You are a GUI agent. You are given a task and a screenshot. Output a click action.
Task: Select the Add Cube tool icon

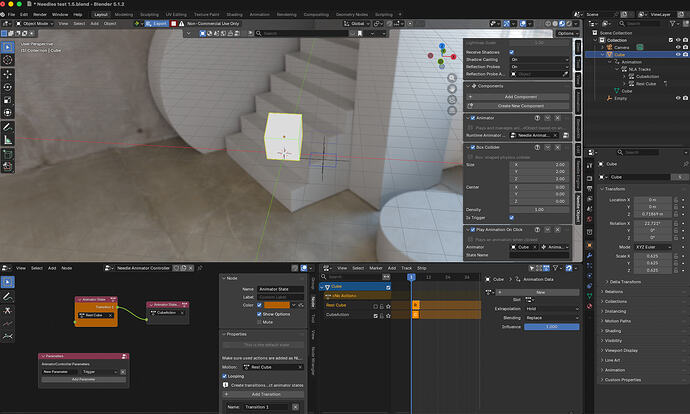point(8,154)
